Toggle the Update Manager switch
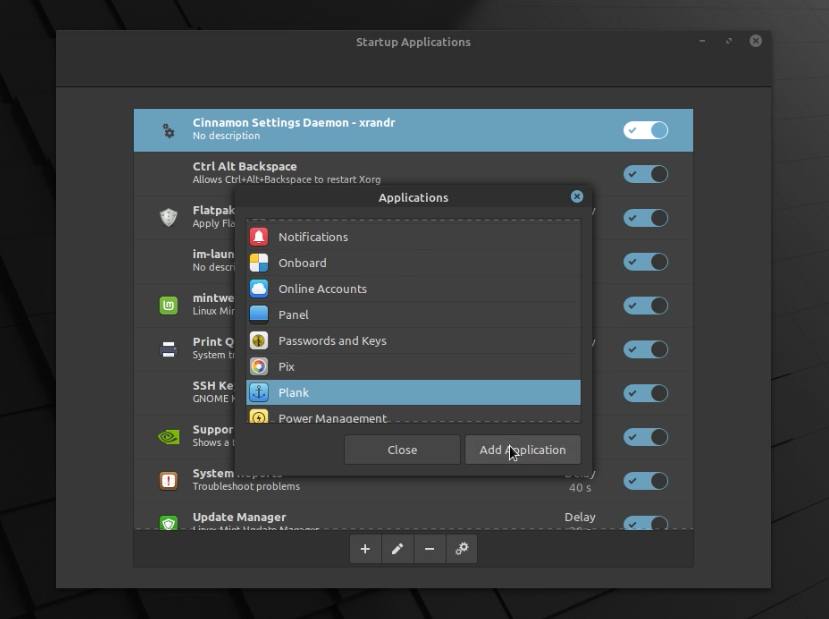Viewport: 829px width, 619px height. tap(645, 522)
